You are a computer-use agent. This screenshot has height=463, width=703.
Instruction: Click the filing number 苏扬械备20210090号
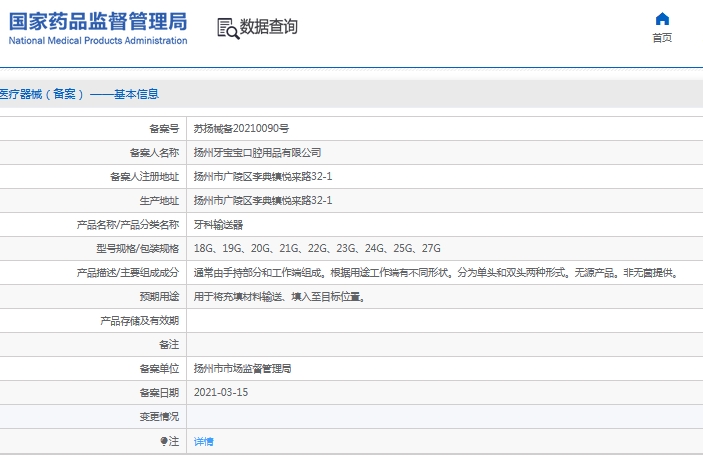click(241, 129)
